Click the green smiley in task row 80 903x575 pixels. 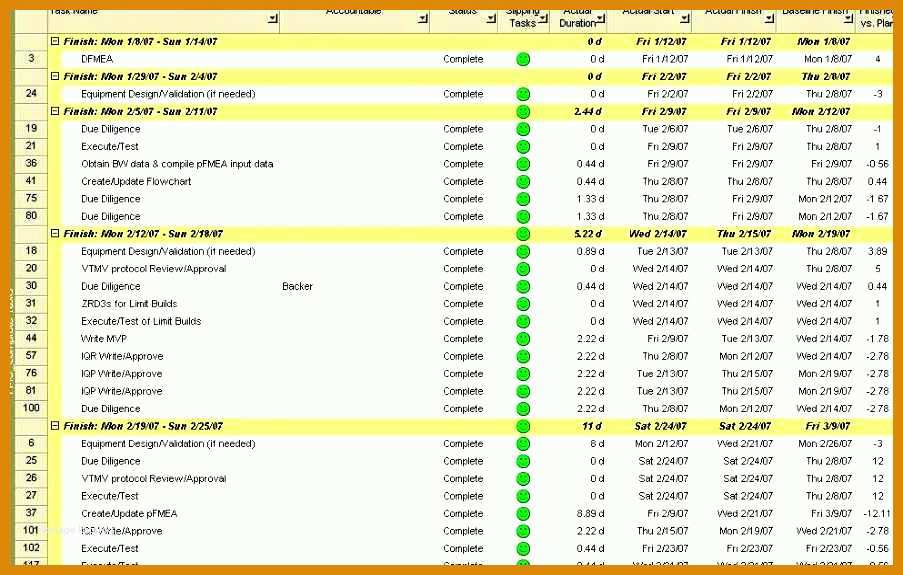pyautogui.click(x=523, y=217)
